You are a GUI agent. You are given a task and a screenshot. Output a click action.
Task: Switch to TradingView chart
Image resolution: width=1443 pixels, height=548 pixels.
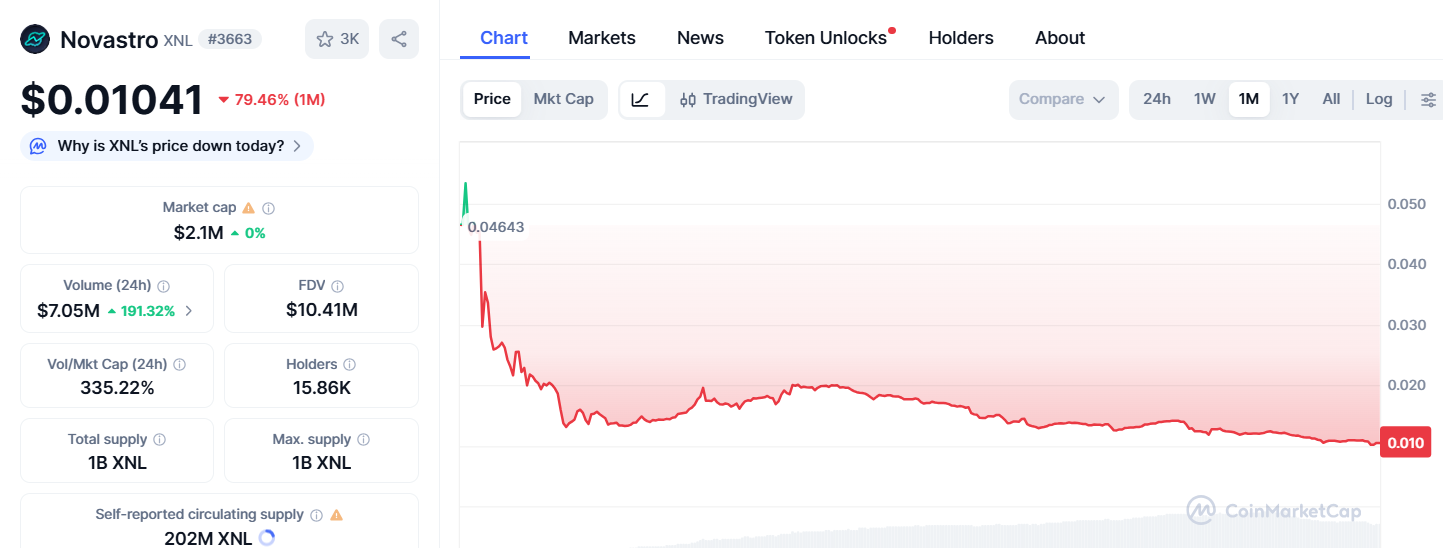[x=736, y=100]
